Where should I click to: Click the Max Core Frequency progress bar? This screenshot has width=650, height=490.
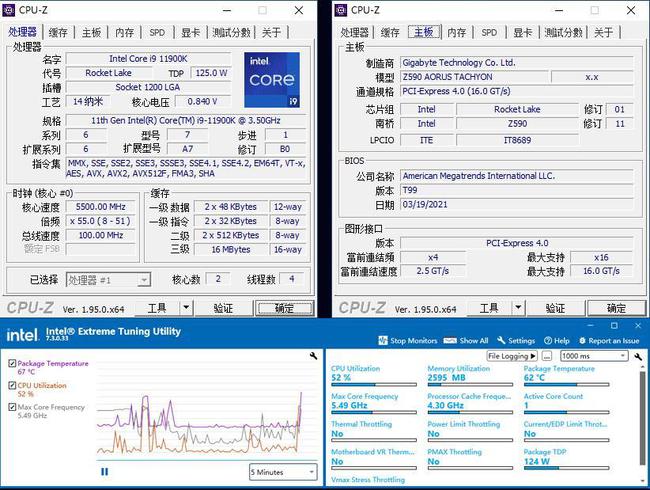374,412
